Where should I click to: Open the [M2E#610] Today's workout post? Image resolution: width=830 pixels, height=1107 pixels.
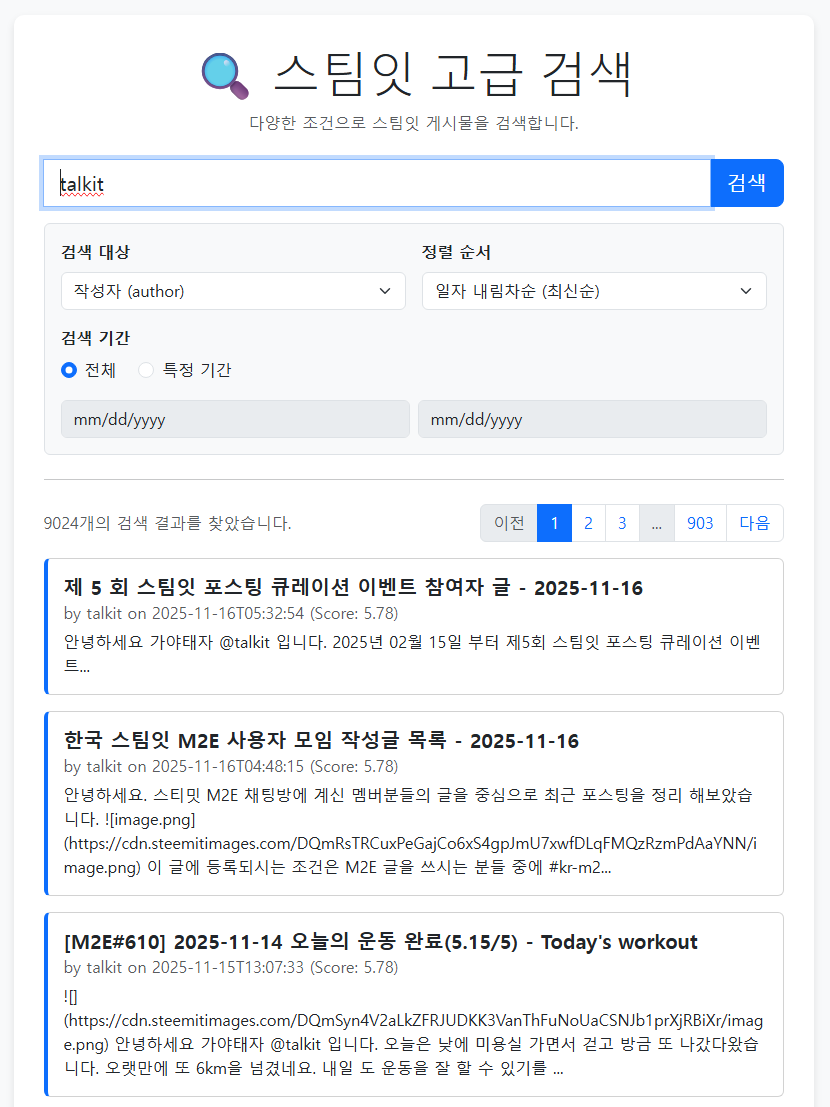[380, 942]
